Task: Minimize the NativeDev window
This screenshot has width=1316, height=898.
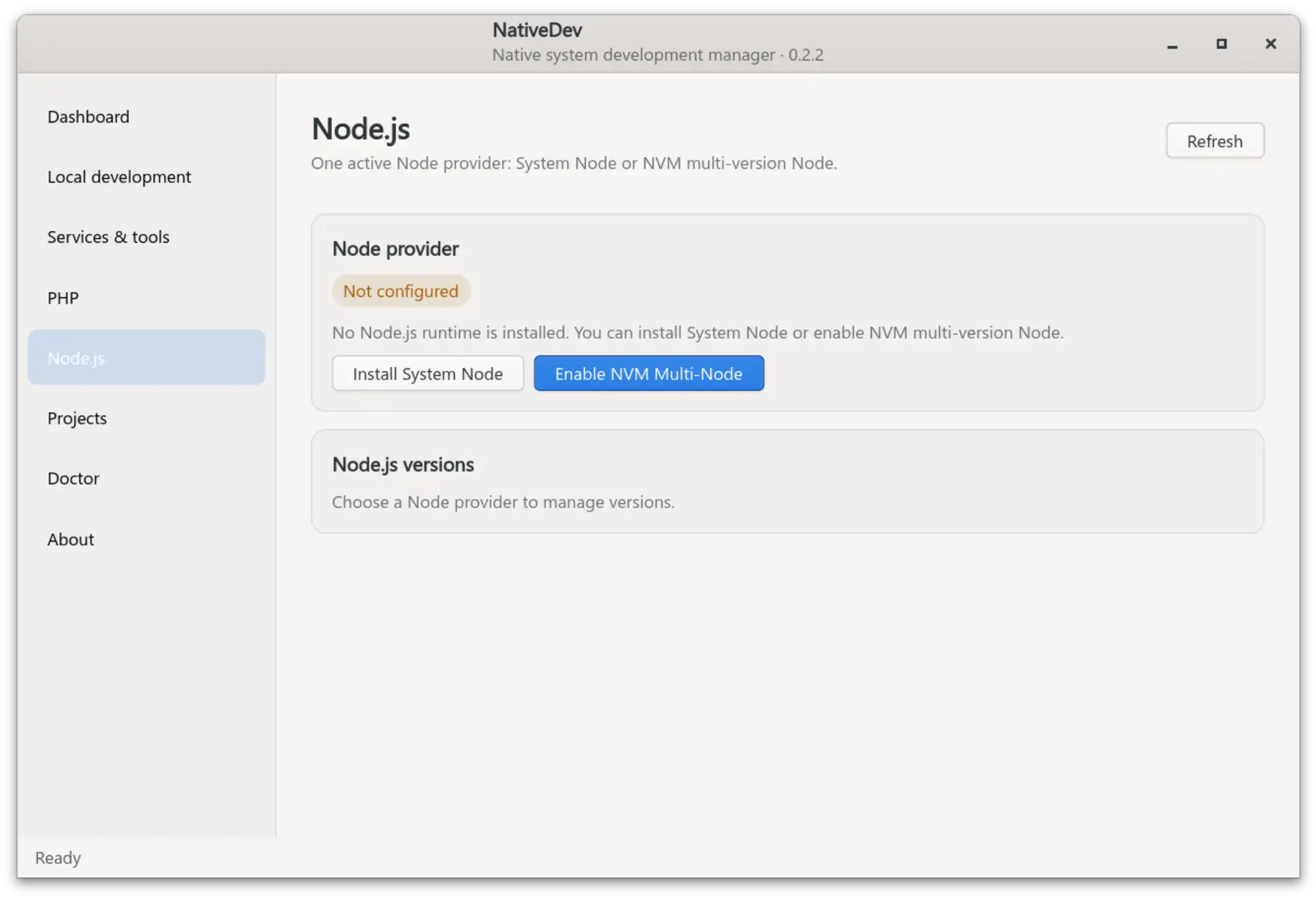Action: tap(1172, 44)
